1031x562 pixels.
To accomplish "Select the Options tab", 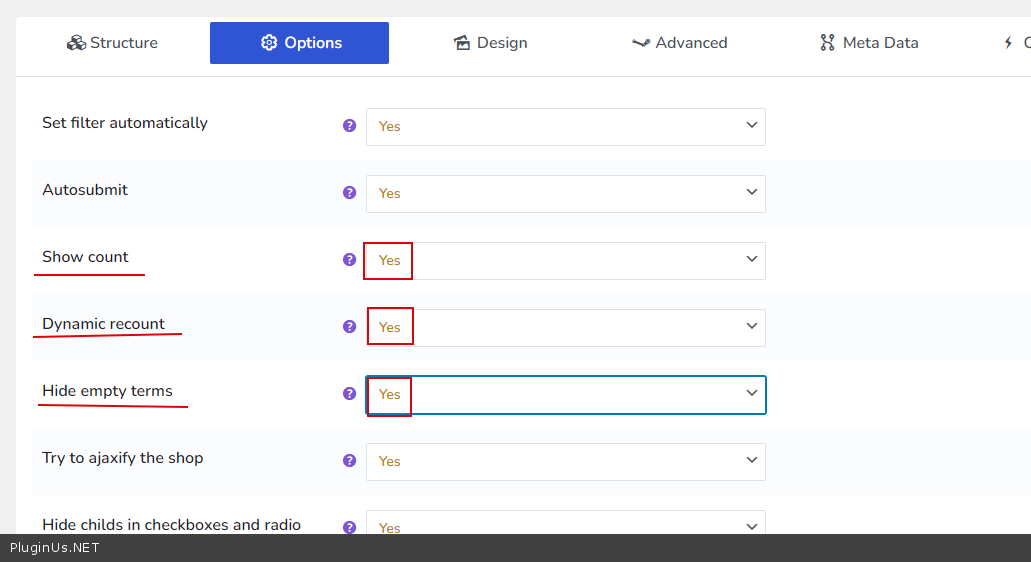I will pos(299,43).
